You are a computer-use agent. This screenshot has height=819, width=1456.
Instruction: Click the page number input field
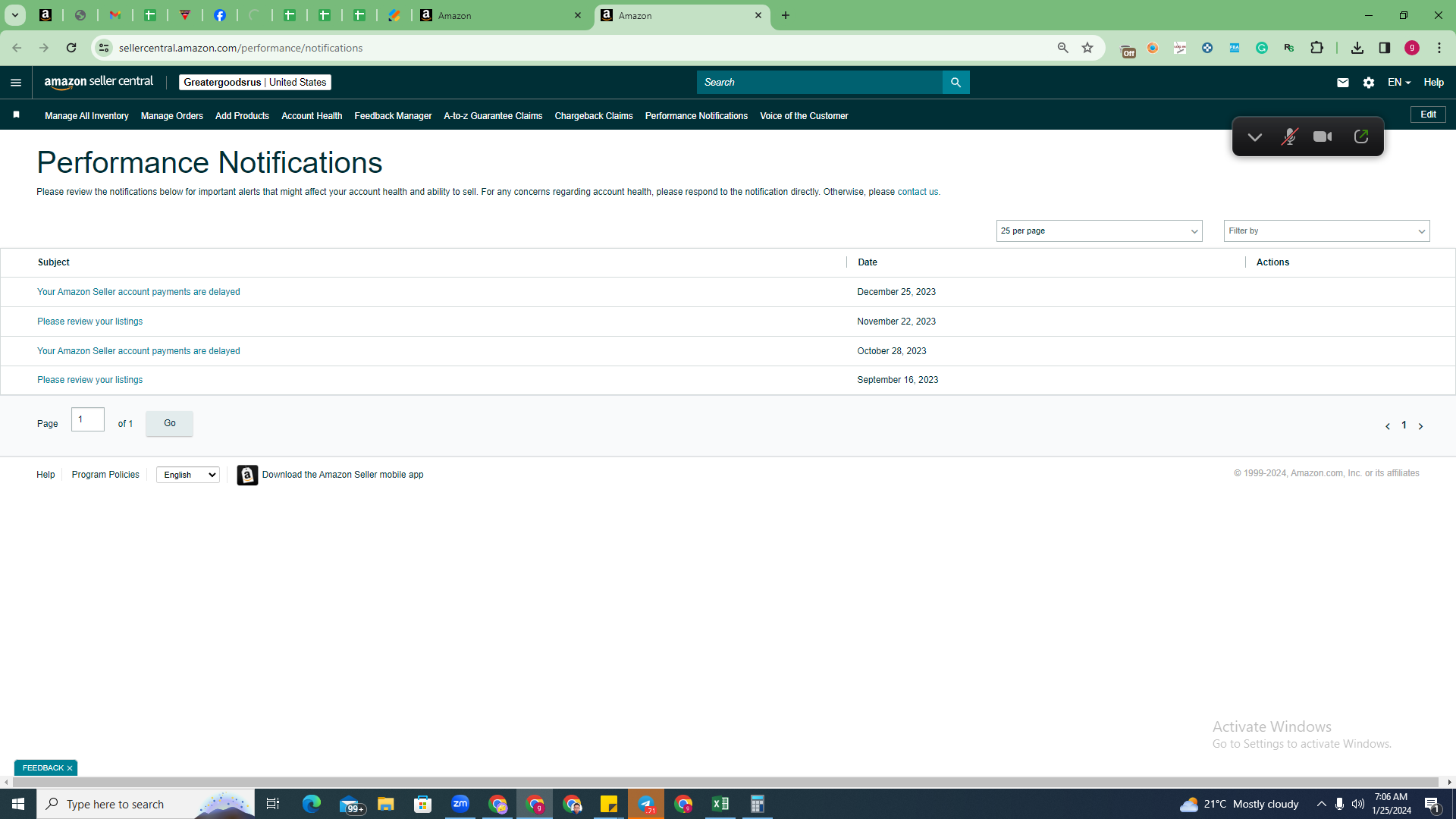[88, 419]
